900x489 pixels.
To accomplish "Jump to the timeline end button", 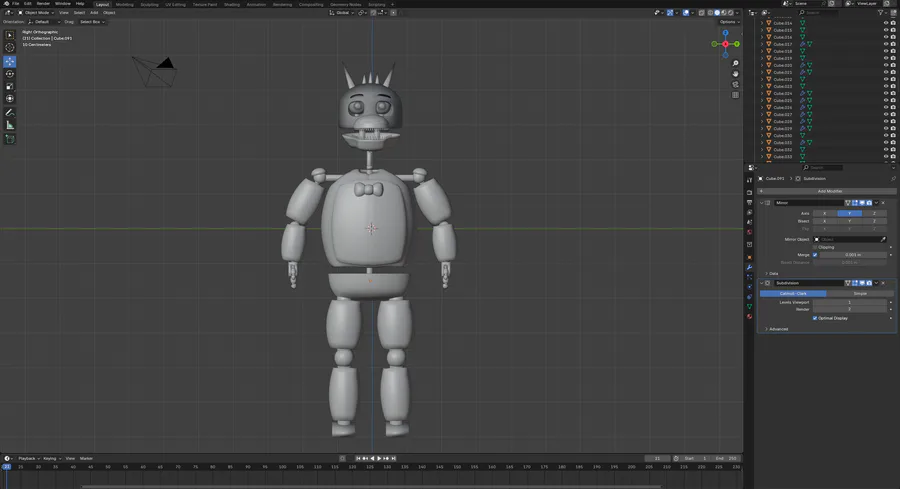I will [x=393, y=459].
